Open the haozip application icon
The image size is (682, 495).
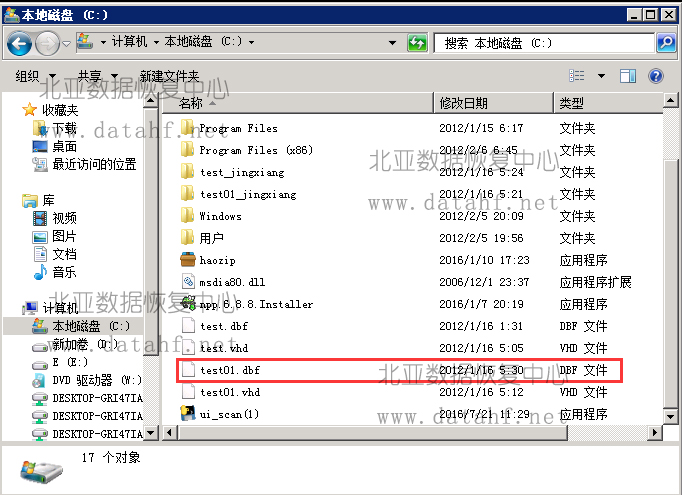point(187,260)
